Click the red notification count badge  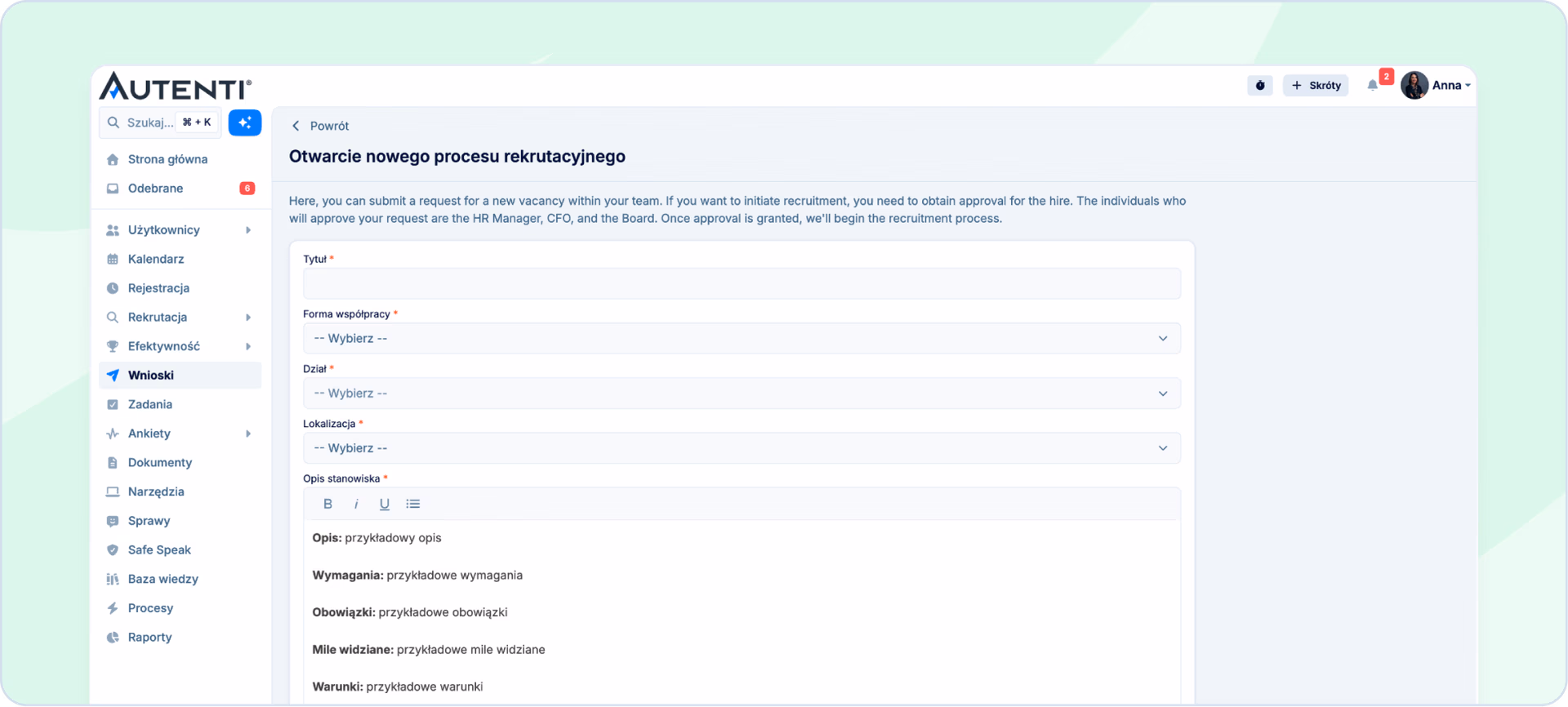coord(1387,77)
